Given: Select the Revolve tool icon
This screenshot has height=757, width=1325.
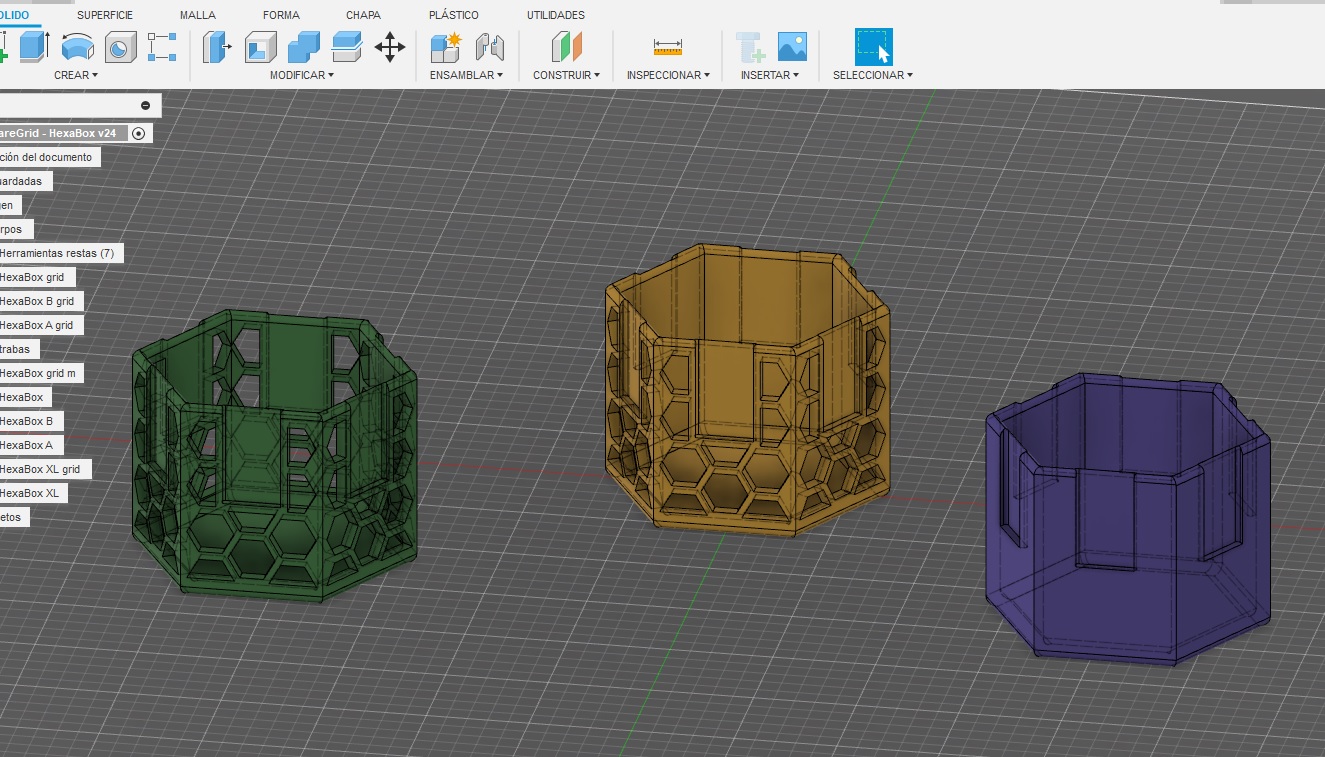Looking at the screenshot, I should pyautogui.click(x=77, y=46).
